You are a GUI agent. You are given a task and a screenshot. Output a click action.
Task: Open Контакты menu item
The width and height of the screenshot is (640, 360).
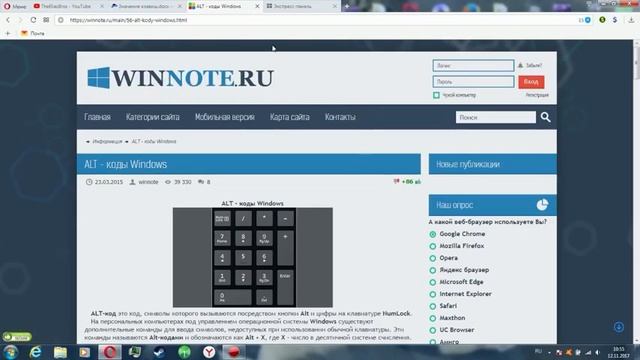340,117
